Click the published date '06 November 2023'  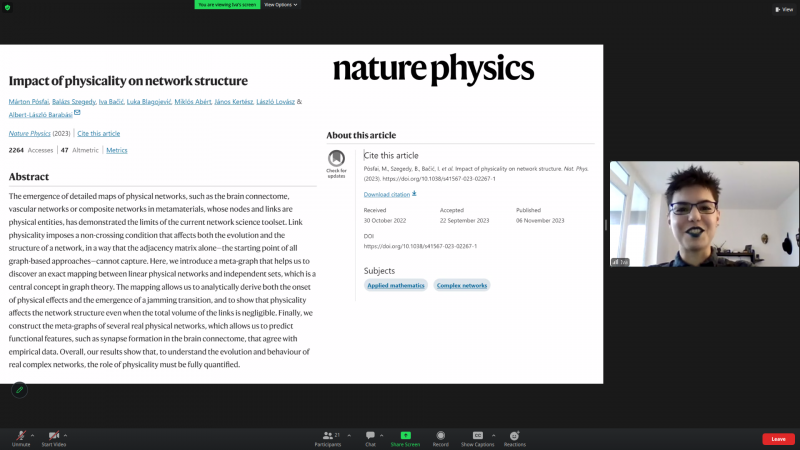540,220
